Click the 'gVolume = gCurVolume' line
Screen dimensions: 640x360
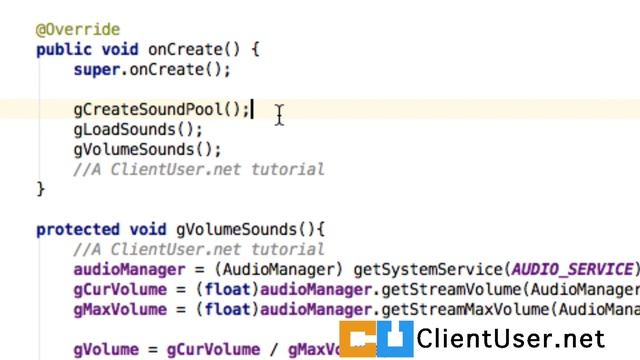[x=207, y=350]
